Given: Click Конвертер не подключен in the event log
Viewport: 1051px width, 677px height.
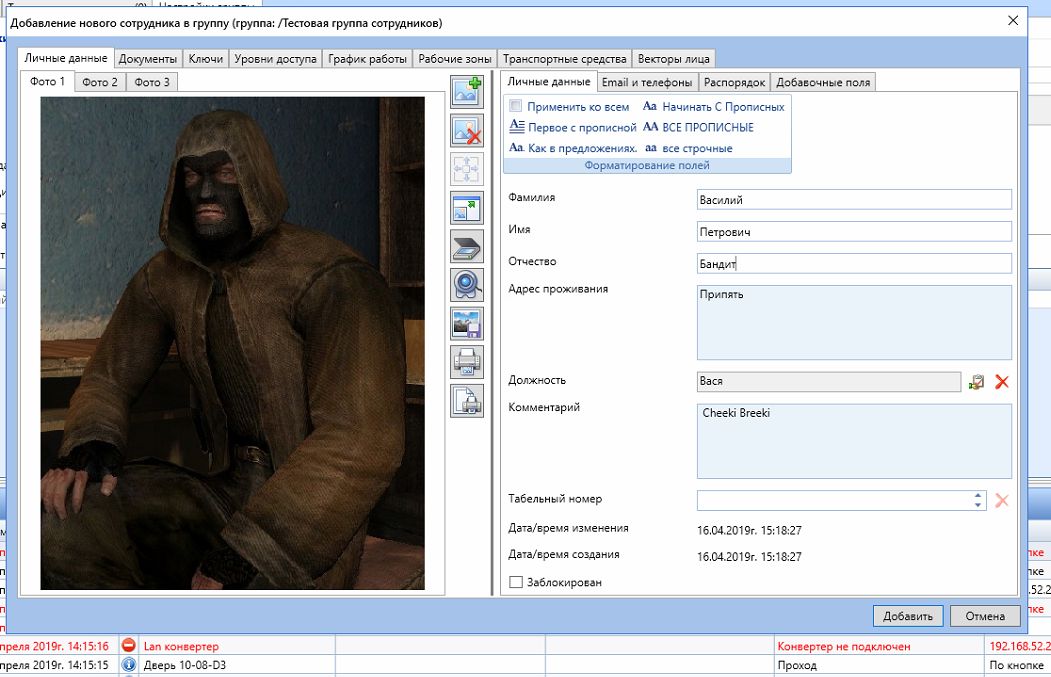Looking at the screenshot, I should tap(844, 646).
